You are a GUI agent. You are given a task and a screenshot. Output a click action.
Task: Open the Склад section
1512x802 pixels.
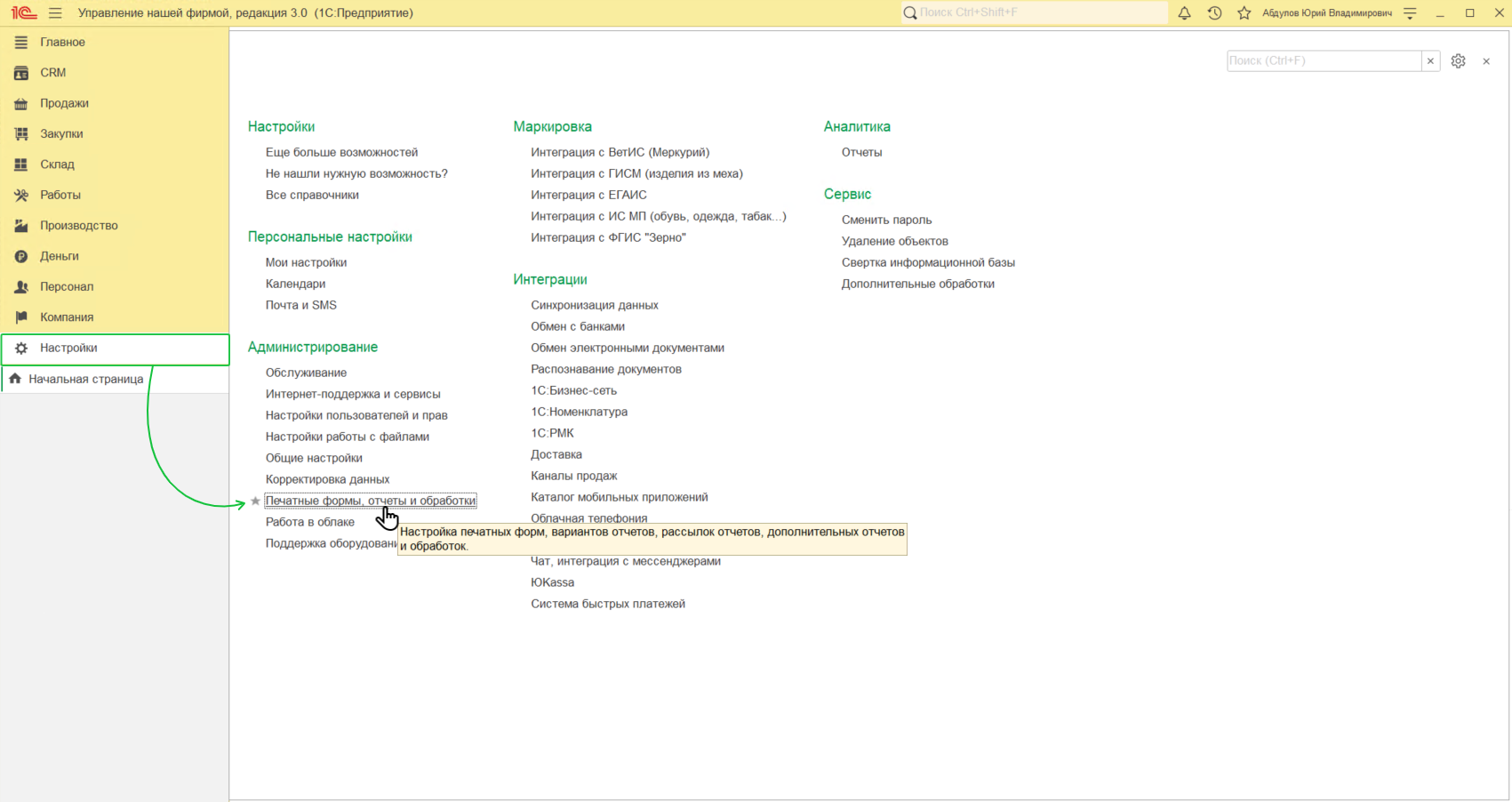coord(115,164)
